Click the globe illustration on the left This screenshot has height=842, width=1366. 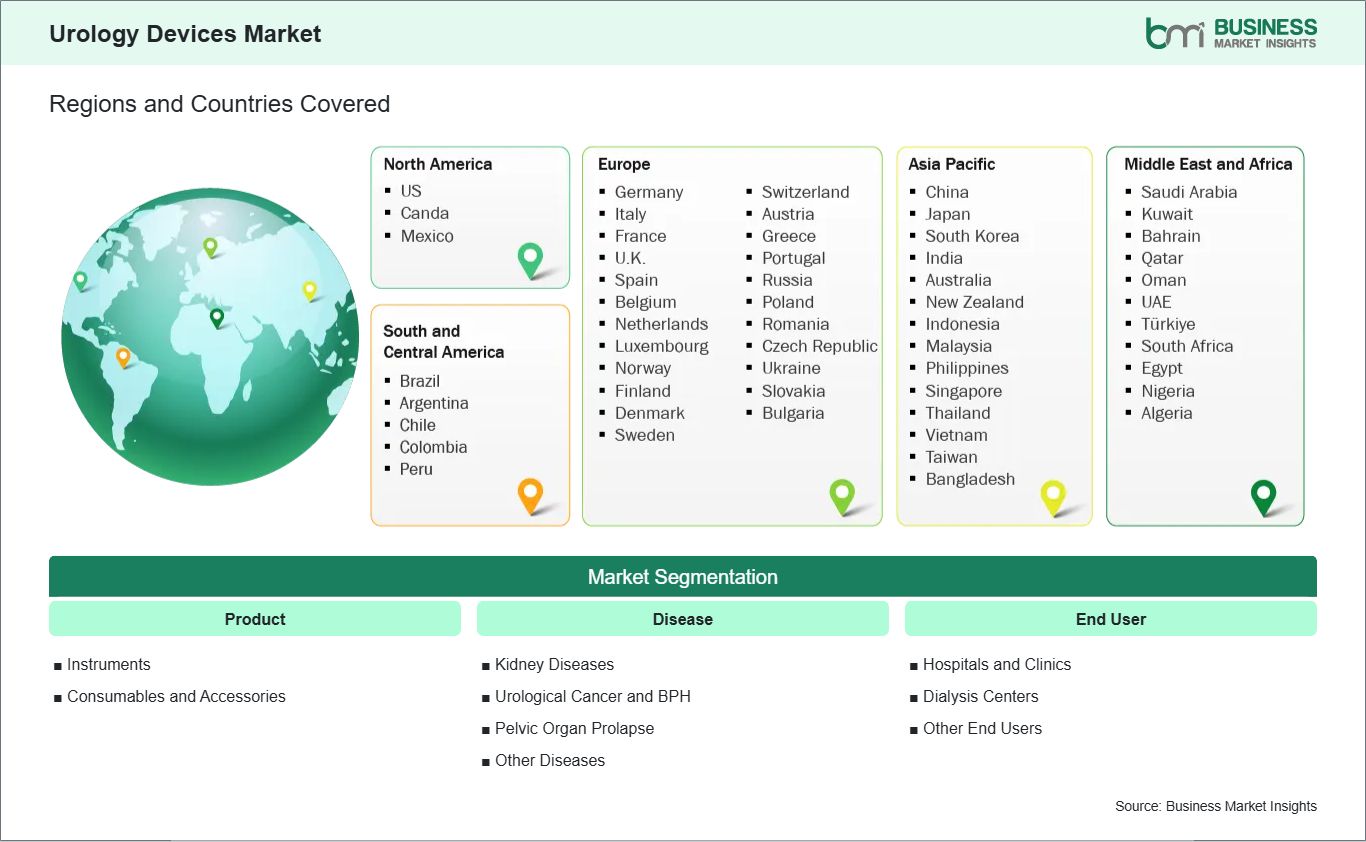208,337
